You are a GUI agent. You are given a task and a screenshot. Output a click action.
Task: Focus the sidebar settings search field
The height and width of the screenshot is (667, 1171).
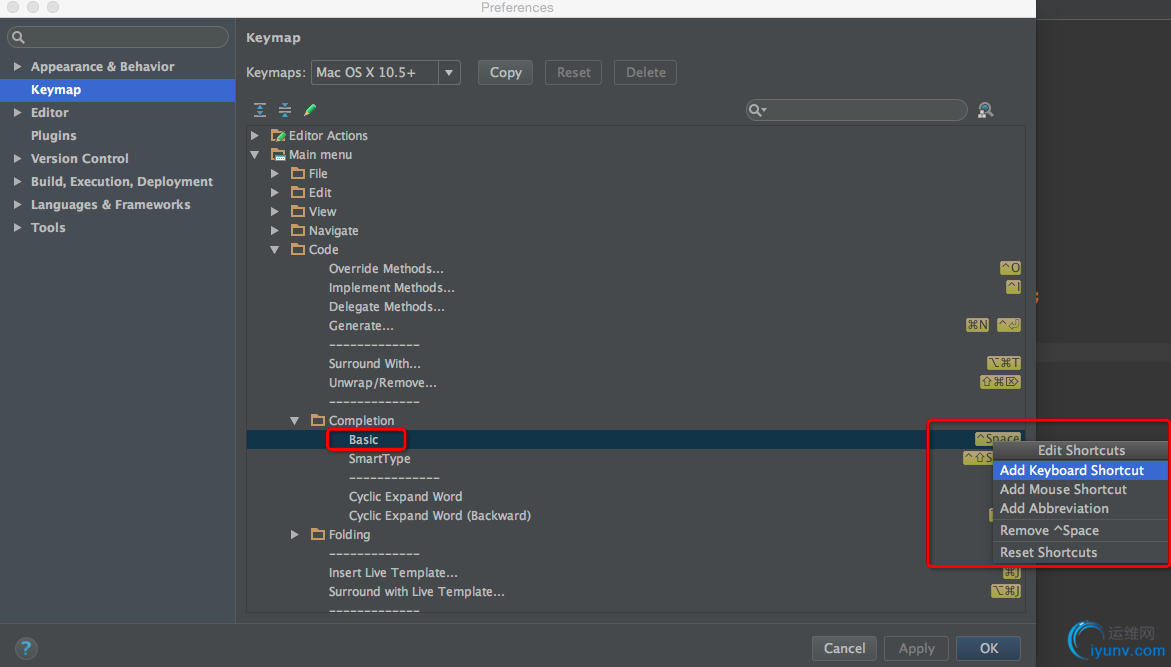click(118, 37)
